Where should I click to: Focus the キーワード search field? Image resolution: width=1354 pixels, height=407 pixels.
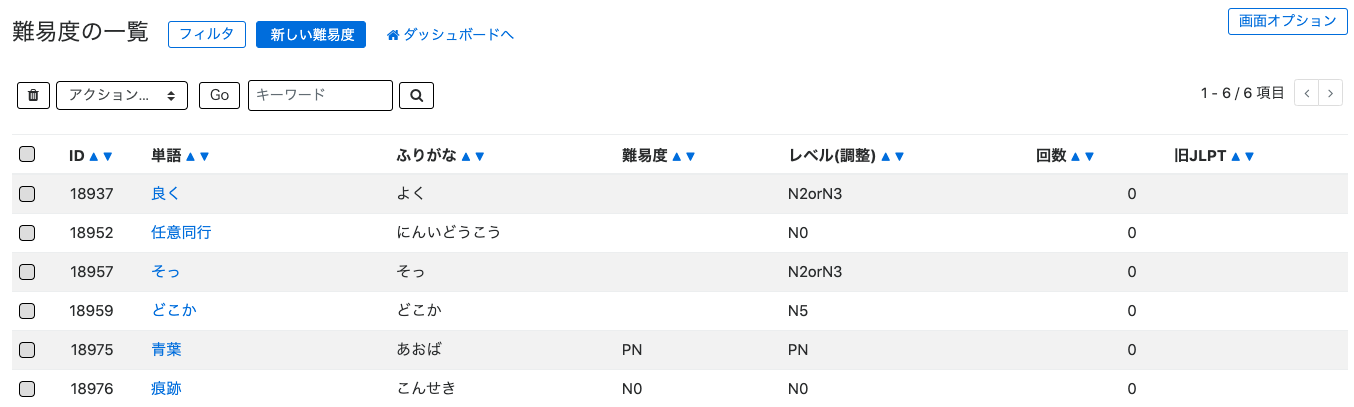(x=320, y=95)
